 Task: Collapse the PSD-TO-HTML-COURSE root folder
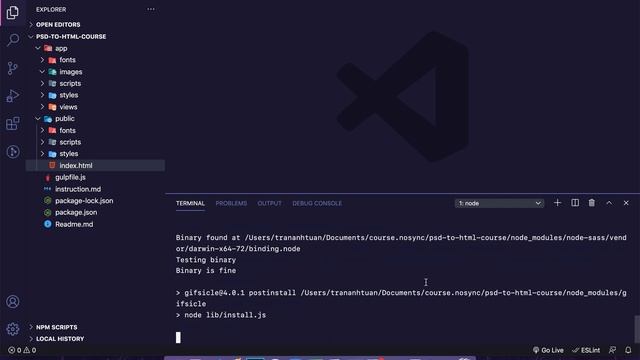[71, 36]
